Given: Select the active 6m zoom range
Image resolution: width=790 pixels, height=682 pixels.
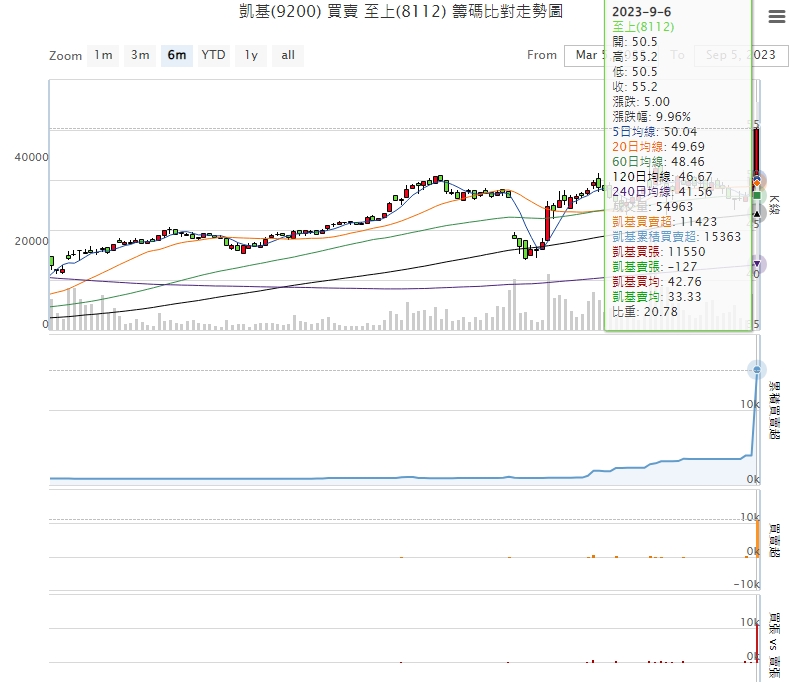Looking at the screenshot, I should click(177, 55).
